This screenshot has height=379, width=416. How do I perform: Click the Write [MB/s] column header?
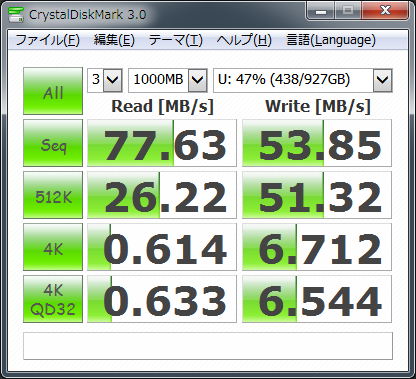318,107
